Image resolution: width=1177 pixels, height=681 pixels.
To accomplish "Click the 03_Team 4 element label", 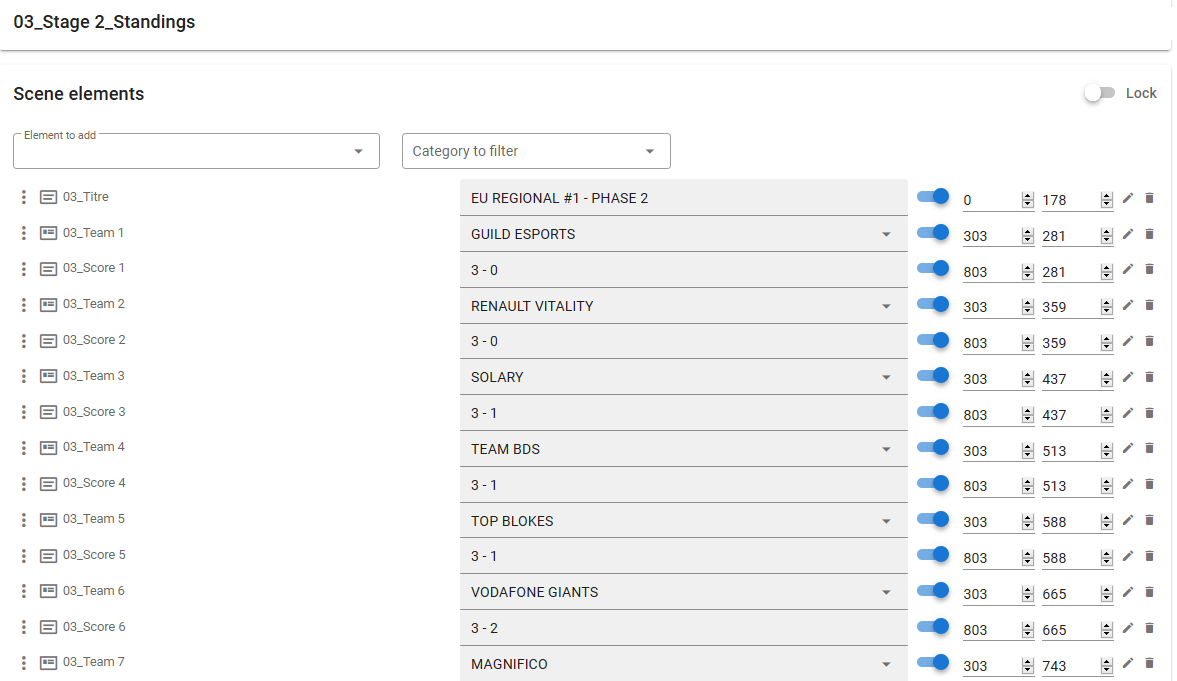I will point(94,447).
